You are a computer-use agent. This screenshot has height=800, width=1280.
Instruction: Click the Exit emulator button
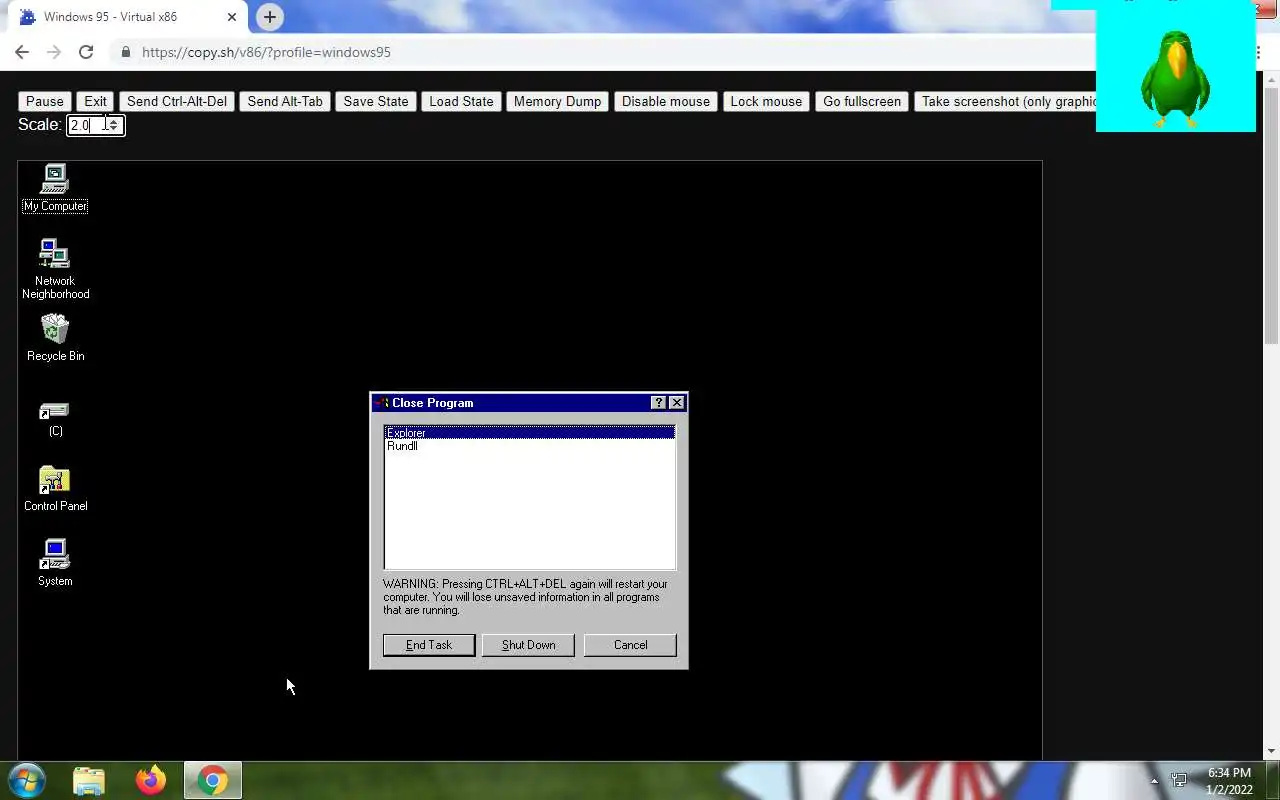pyautogui.click(x=95, y=101)
